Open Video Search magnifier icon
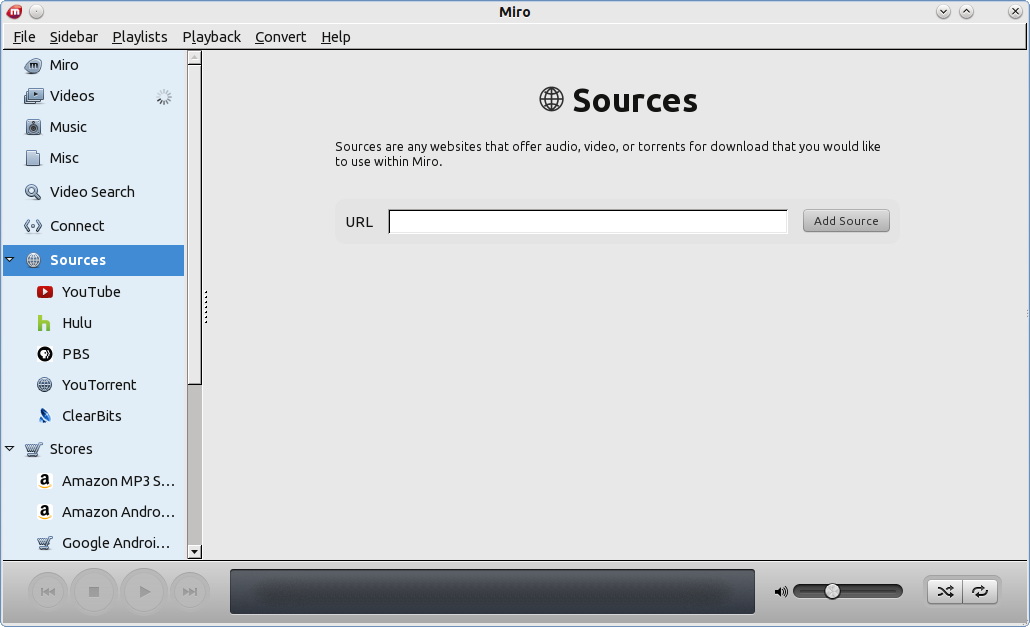 [33, 192]
